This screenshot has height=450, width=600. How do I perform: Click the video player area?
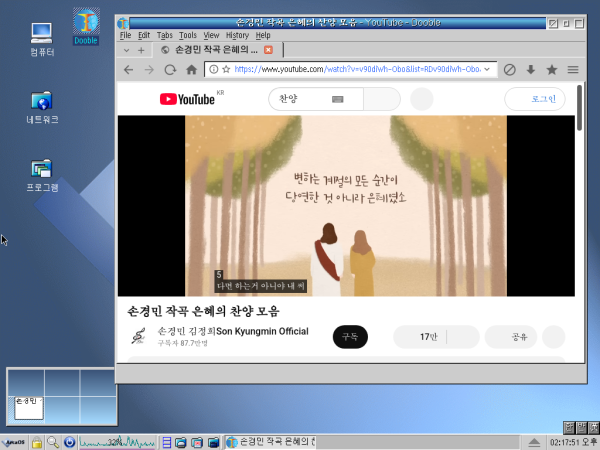click(x=346, y=206)
